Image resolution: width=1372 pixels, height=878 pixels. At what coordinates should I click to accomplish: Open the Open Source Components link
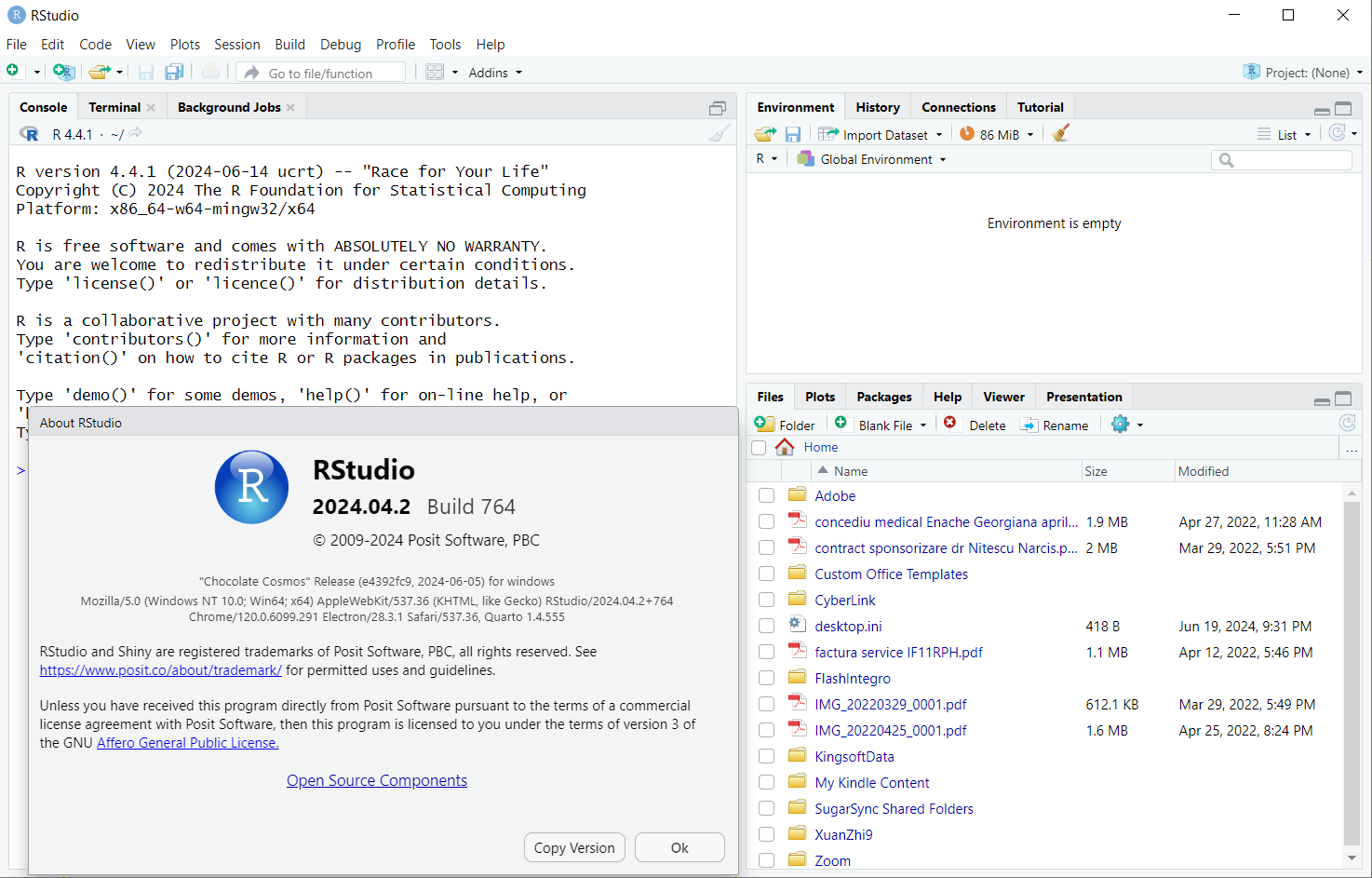click(x=377, y=780)
